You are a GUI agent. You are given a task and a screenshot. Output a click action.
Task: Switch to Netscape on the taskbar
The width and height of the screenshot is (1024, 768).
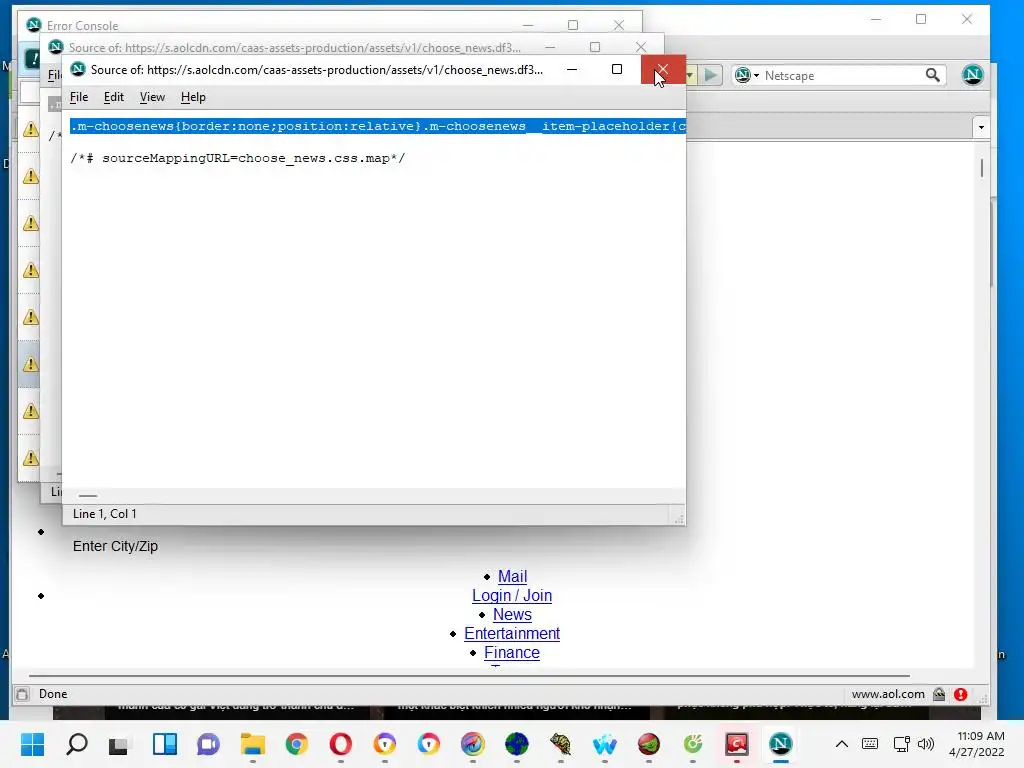point(780,744)
